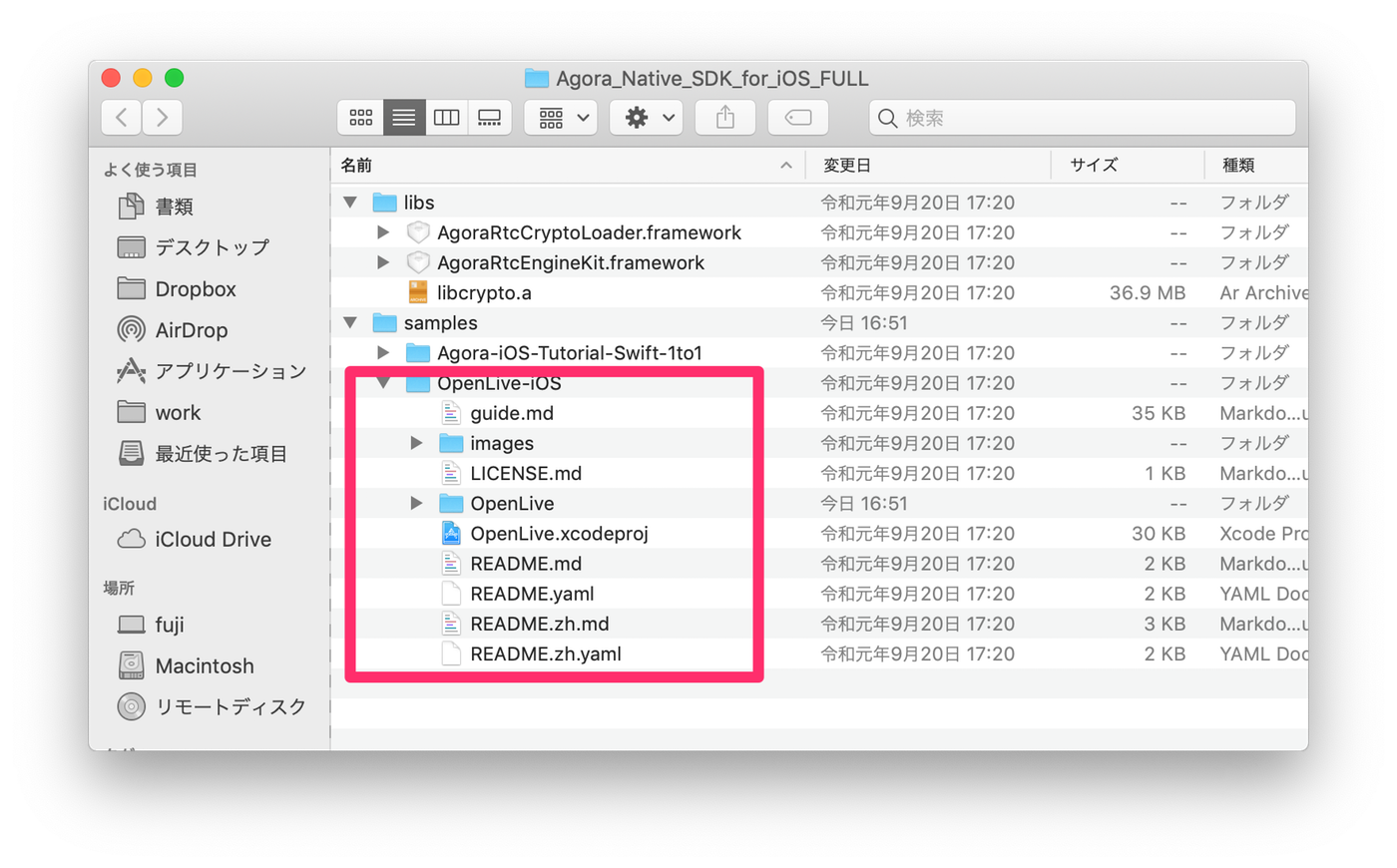This screenshot has width=1397, height=868.
Task: Expand the images folder
Action: 417,443
